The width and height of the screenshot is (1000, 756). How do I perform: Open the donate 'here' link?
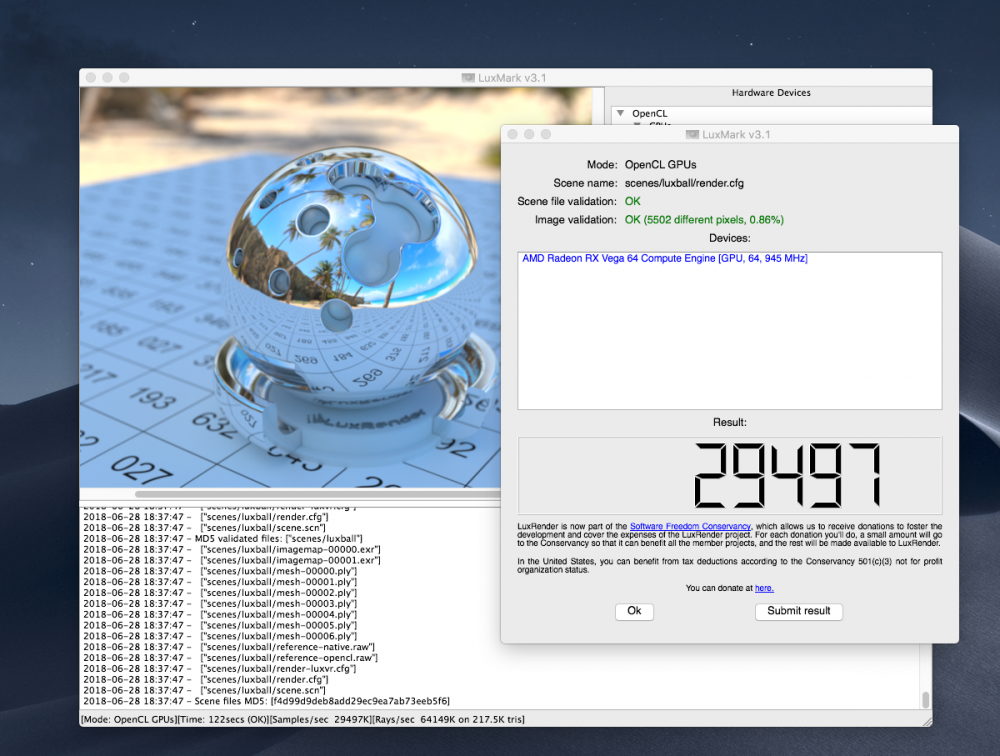(764, 588)
